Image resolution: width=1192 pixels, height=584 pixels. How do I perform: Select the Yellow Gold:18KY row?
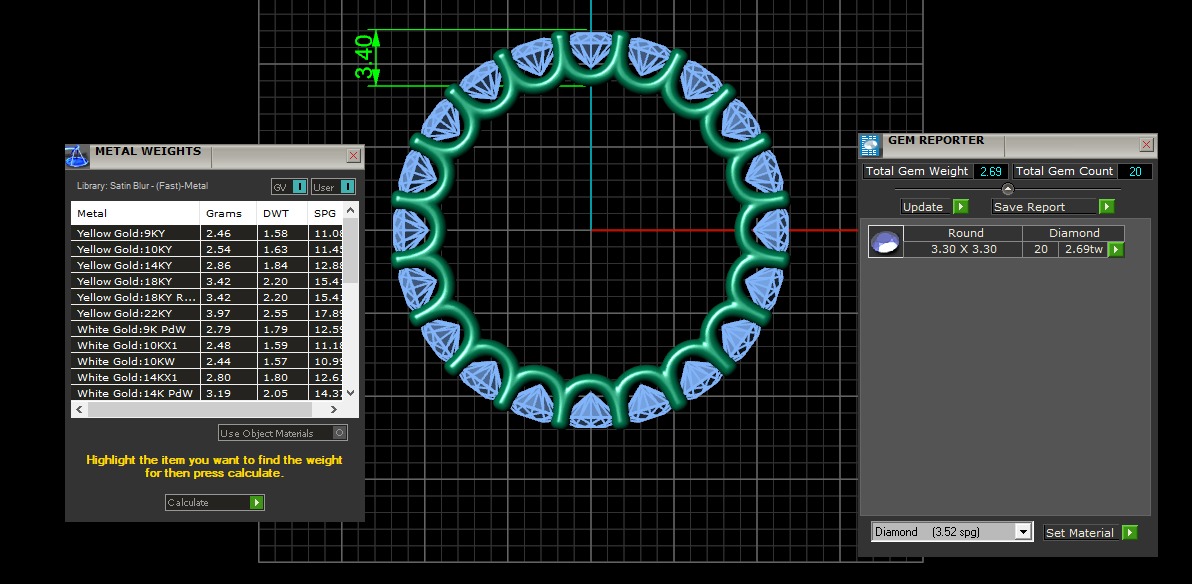click(207, 281)
